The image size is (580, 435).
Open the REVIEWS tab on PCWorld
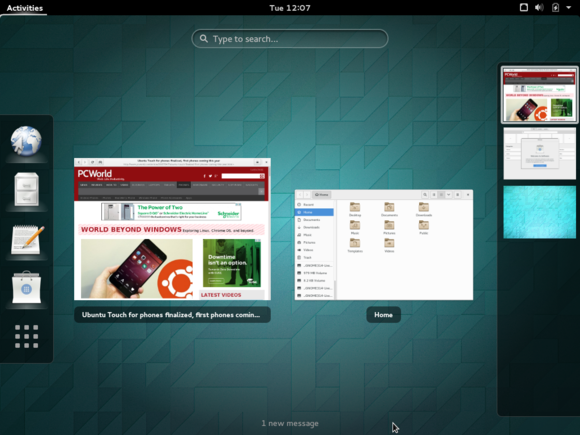pyautogui.click(x=97, y=185)
